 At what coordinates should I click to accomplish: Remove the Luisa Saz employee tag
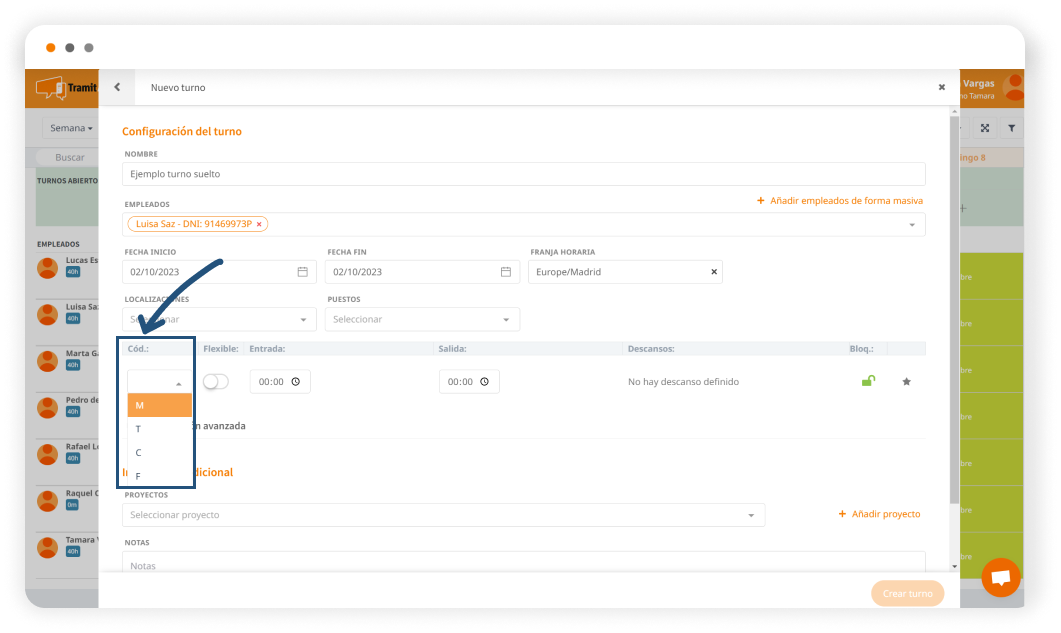click(259, 224)
